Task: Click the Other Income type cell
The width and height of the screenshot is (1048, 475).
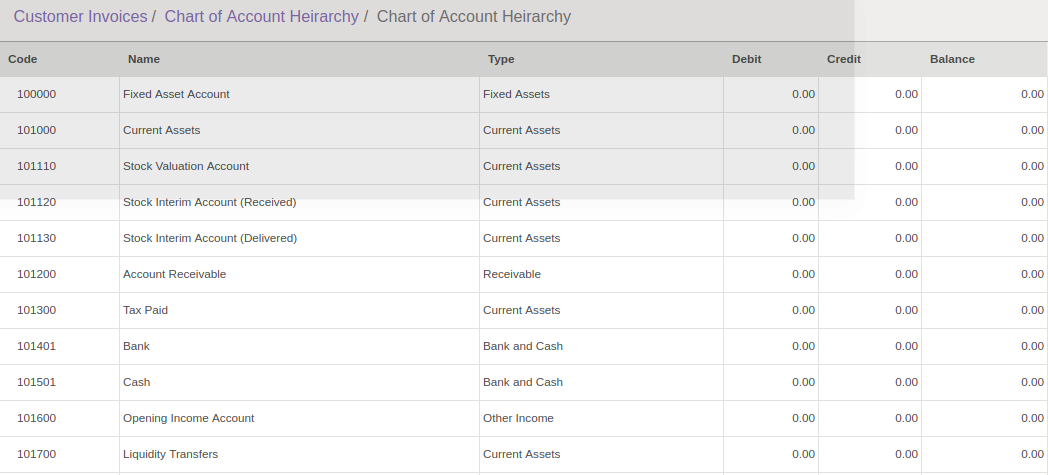Action: click(x=518, y=418)
